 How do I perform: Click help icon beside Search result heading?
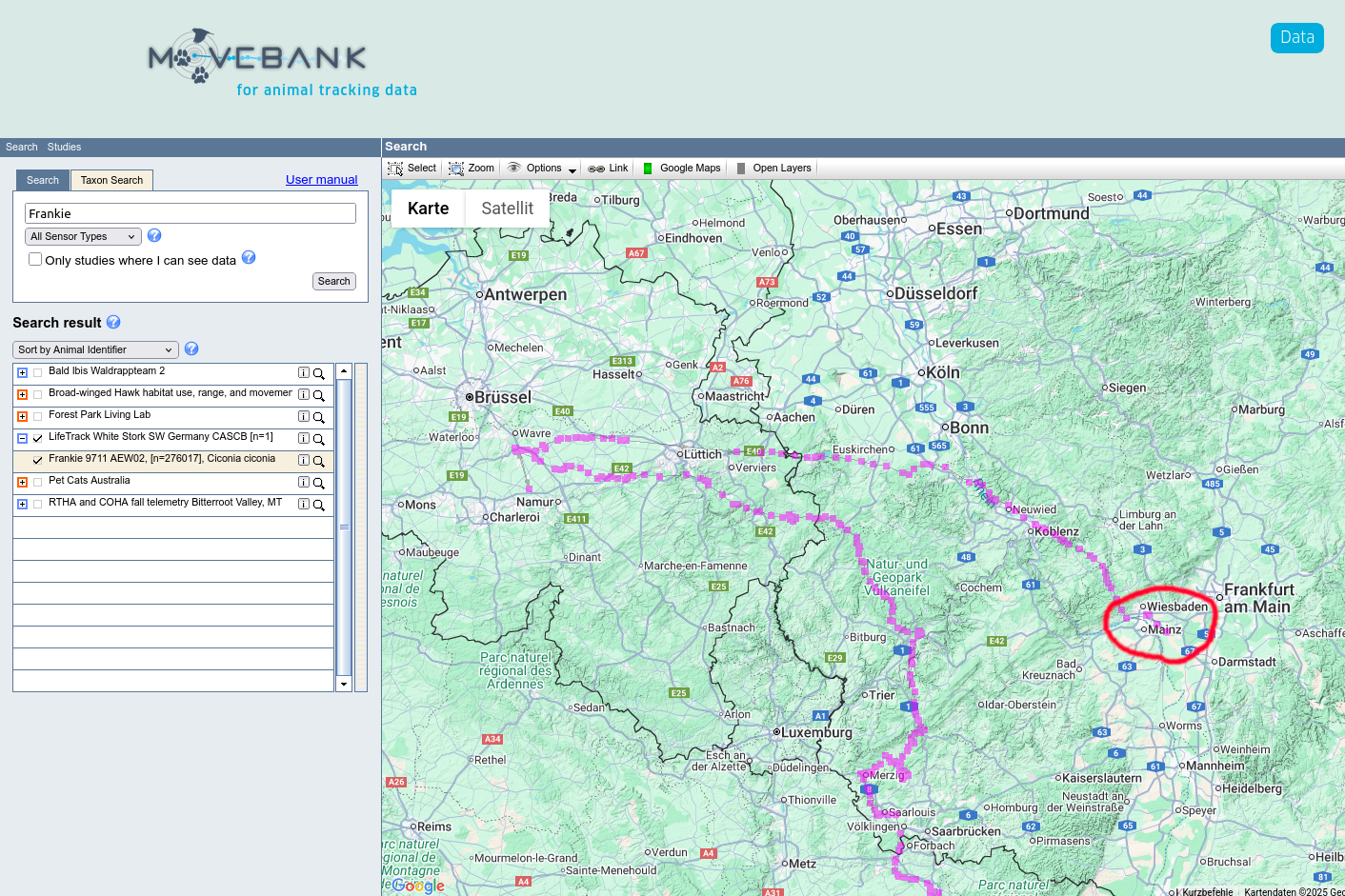point(113,323)
